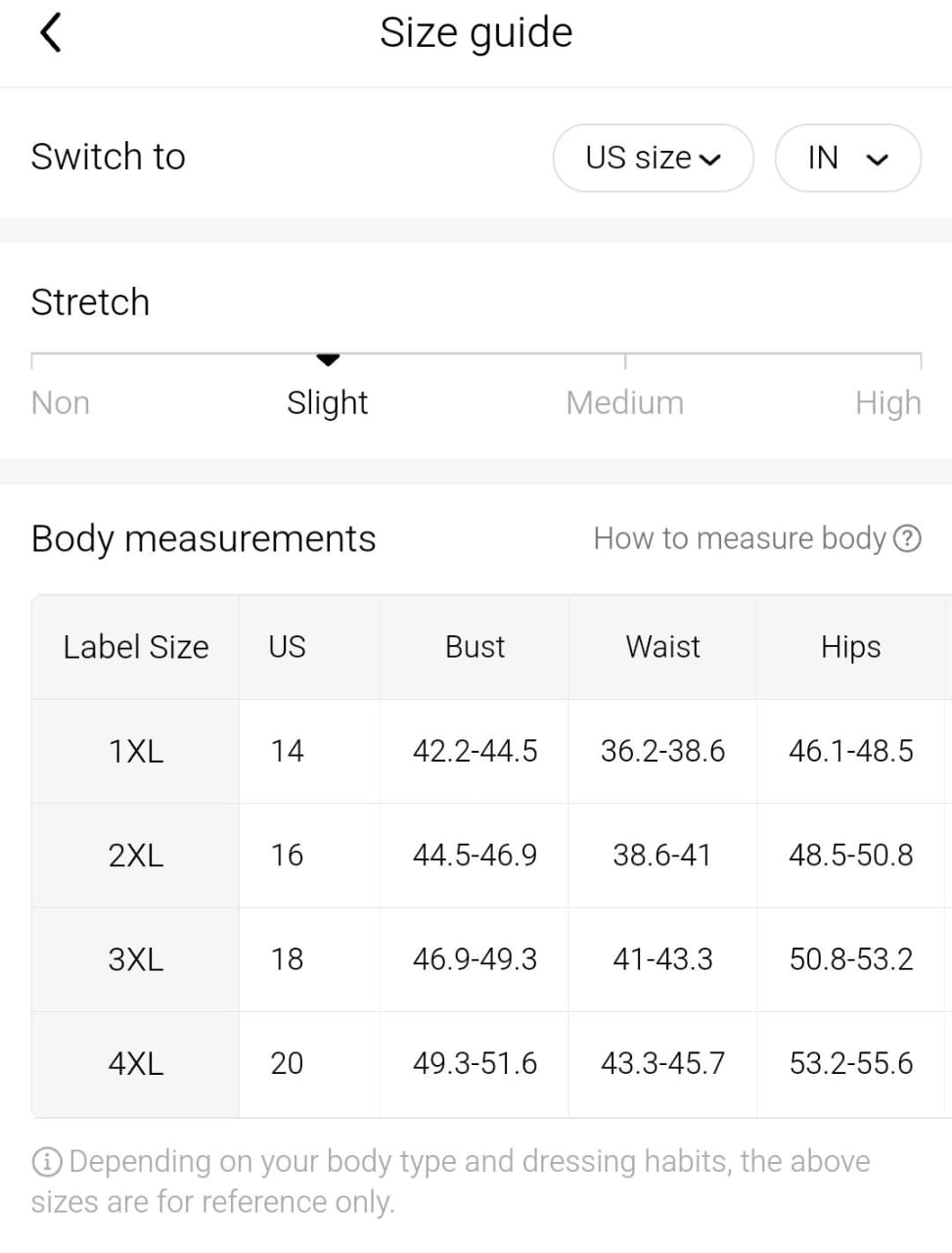Click the Bust column header
The width and height of the screenshot is (952, 1253).
pyautogui.click(x=475, y=647)
